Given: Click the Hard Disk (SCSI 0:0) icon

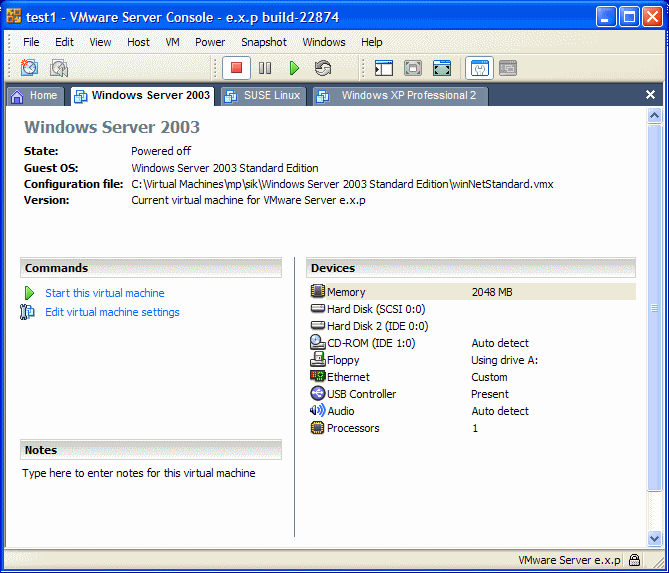Looking at the screenshot, I should [317, 308].
